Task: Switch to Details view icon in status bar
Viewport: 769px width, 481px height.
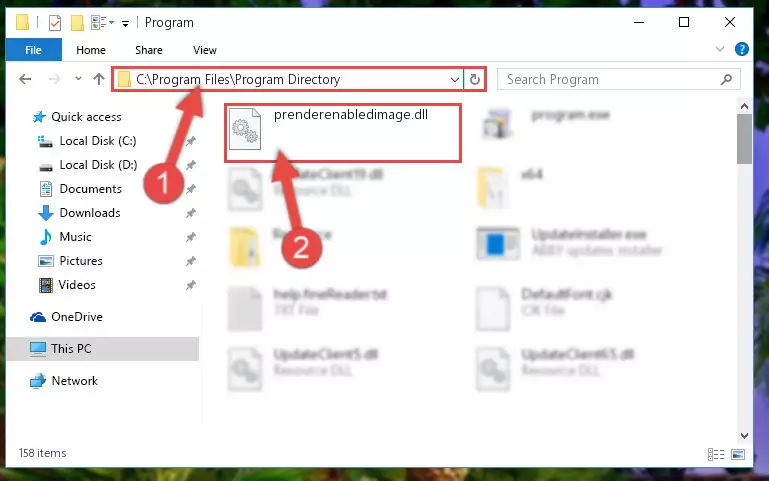Action: click(716, 455)
